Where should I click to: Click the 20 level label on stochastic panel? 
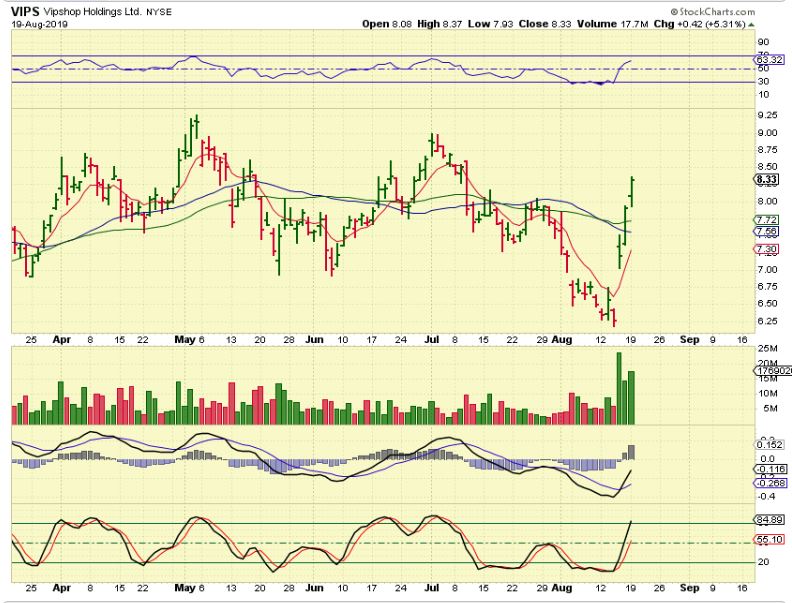pyautogui.click(x=764, y=562)
